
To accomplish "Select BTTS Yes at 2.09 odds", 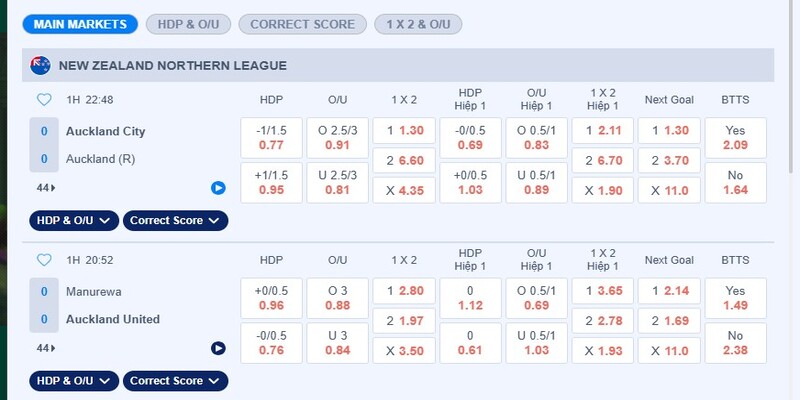I will pos(735,138).
